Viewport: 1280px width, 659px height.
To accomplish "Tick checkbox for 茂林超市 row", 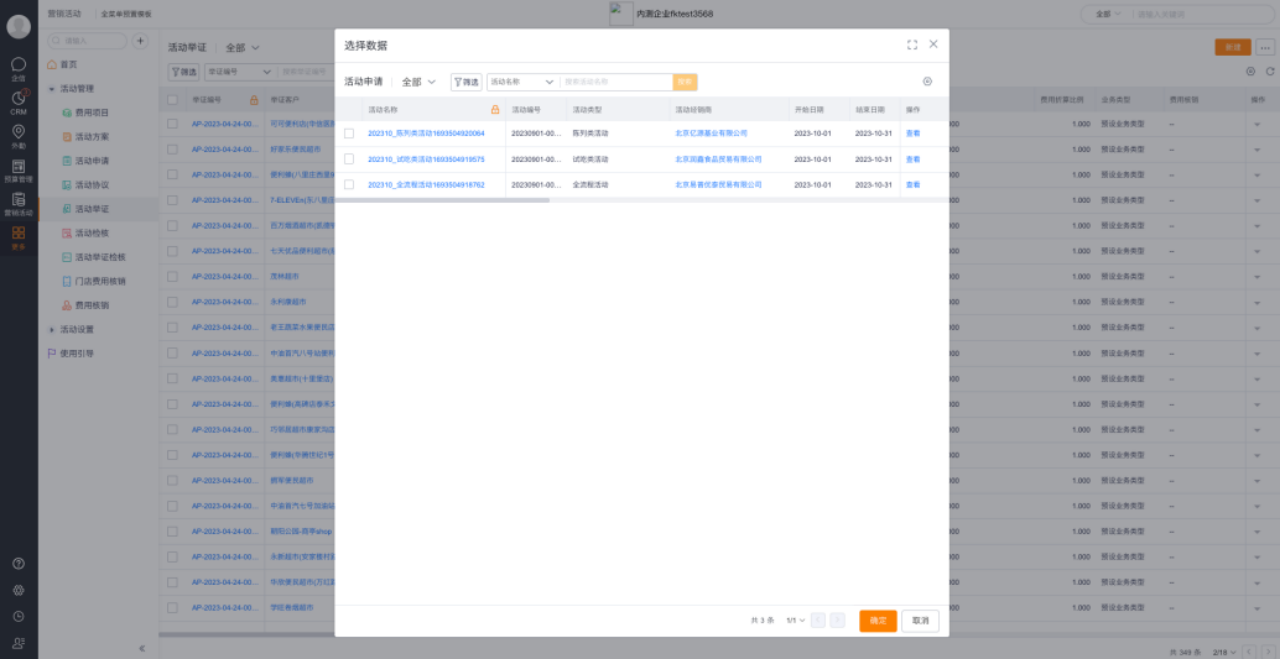I will (173, 276).
